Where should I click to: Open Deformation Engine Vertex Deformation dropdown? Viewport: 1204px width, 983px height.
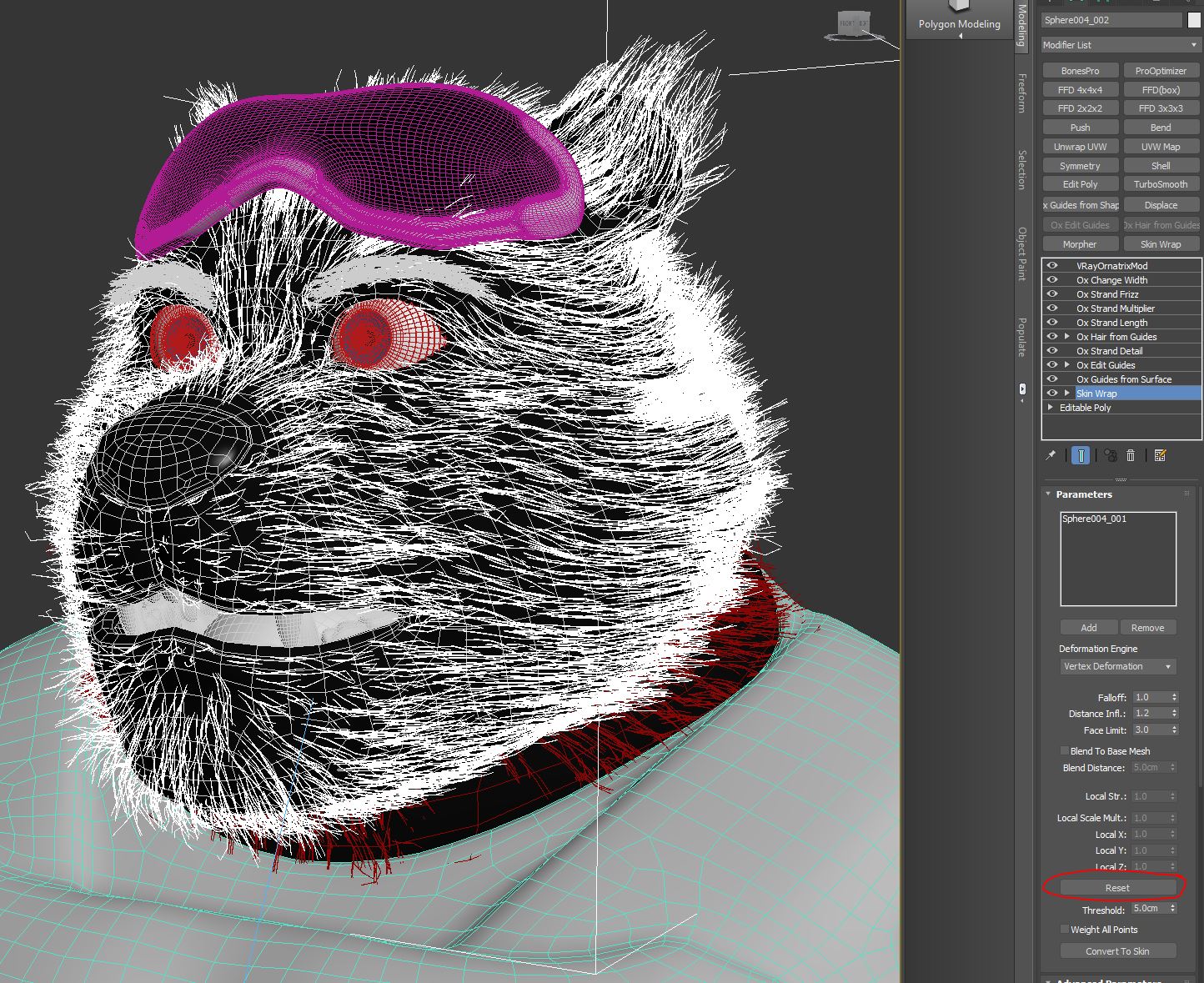(1117, 667)
